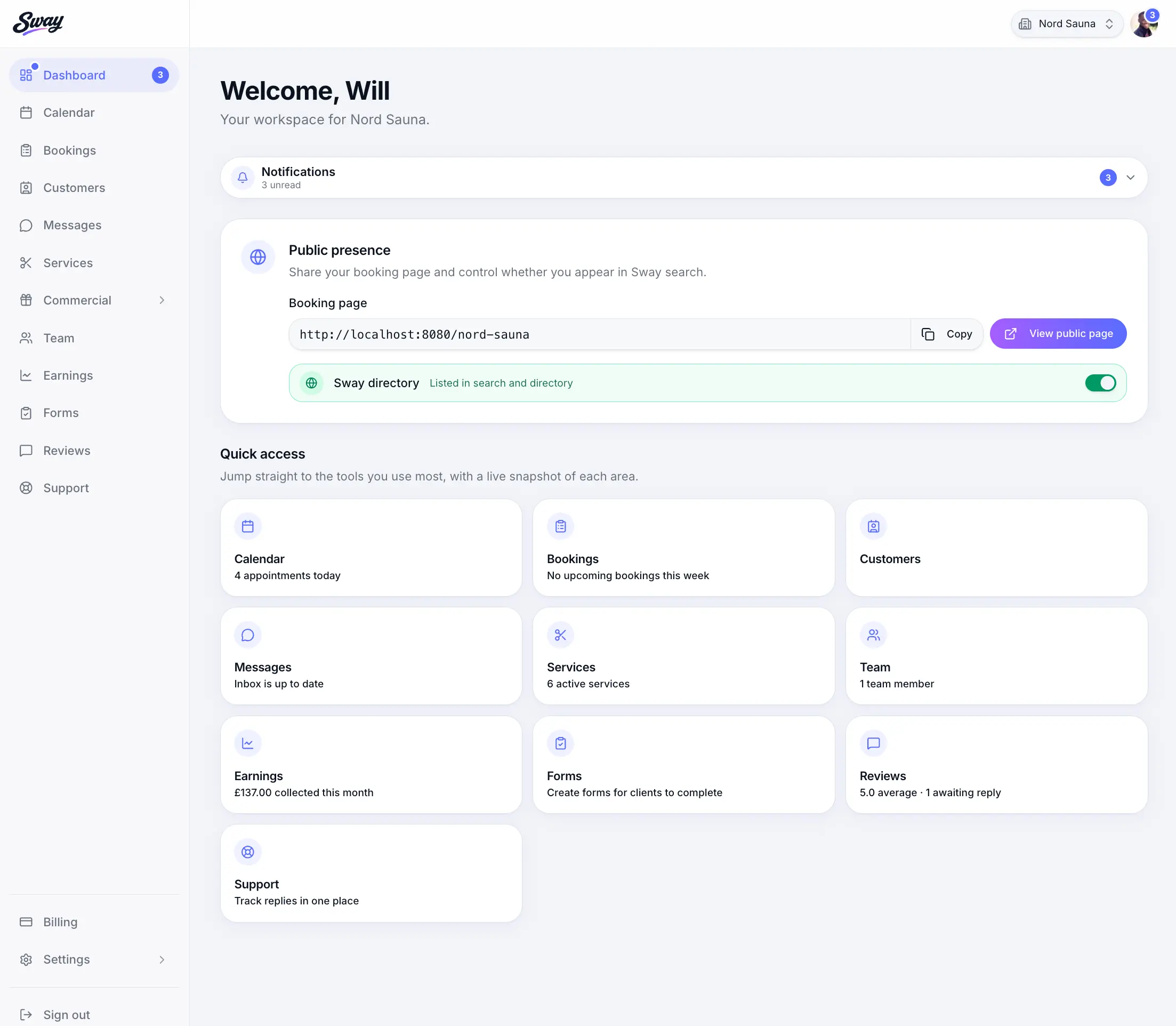The width and height of the screenshot is (1176, 1026).
Task: Click Sign out in the sidebar
Action: 94,1015
